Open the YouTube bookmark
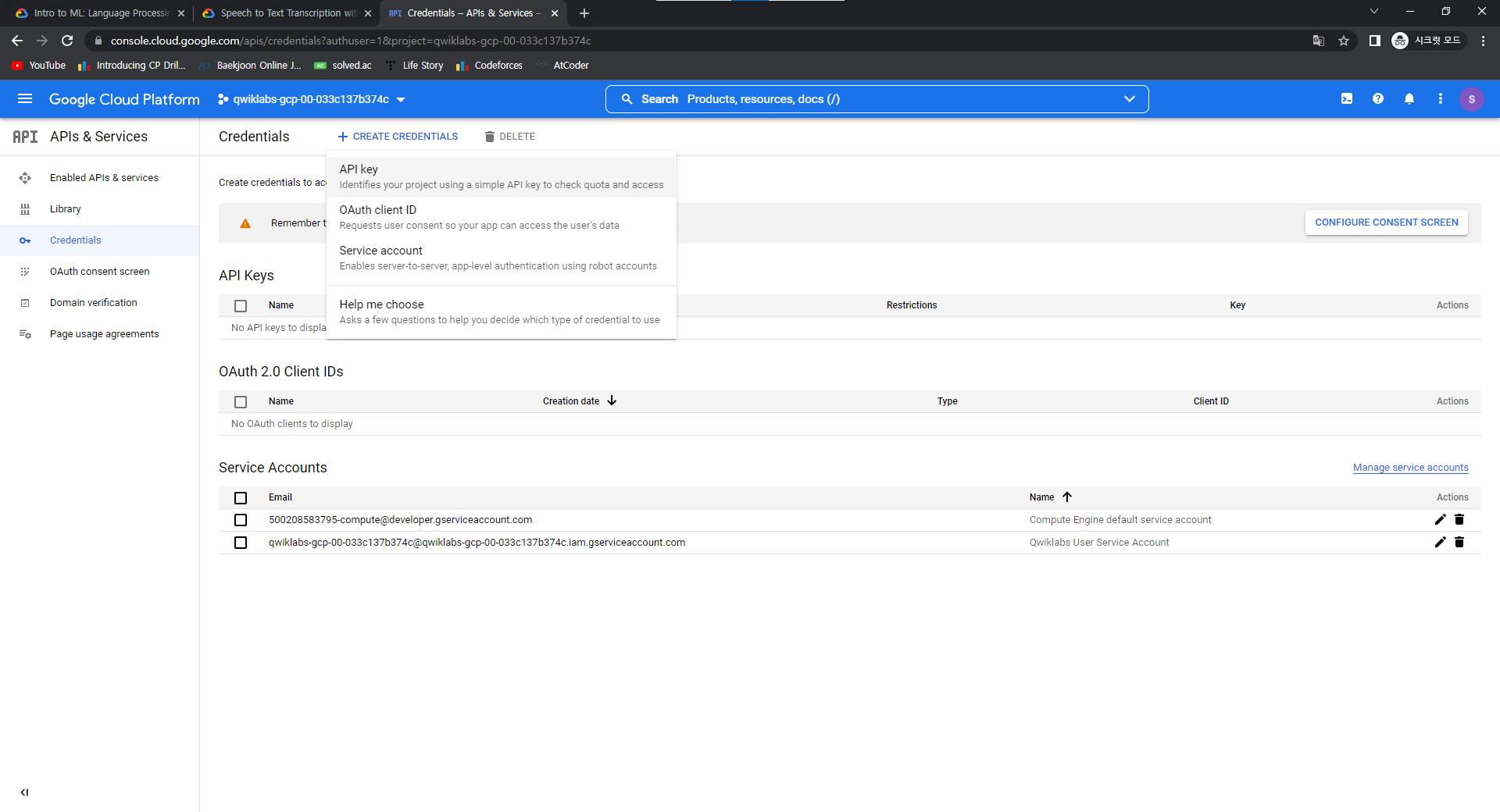This screenshot has height=812, width=1500. pos(39,66)
